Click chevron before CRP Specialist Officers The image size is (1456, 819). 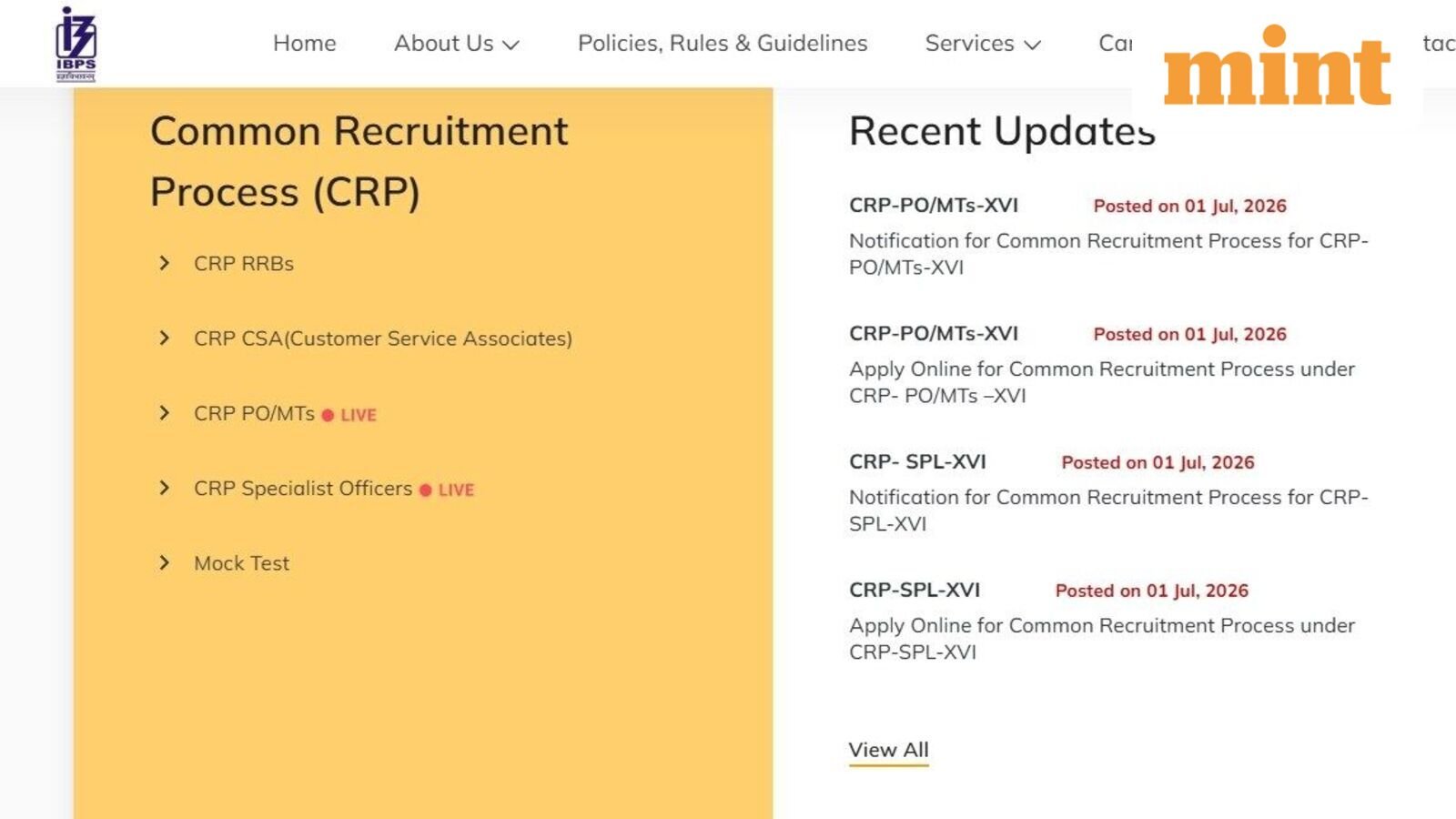(164, 488)
